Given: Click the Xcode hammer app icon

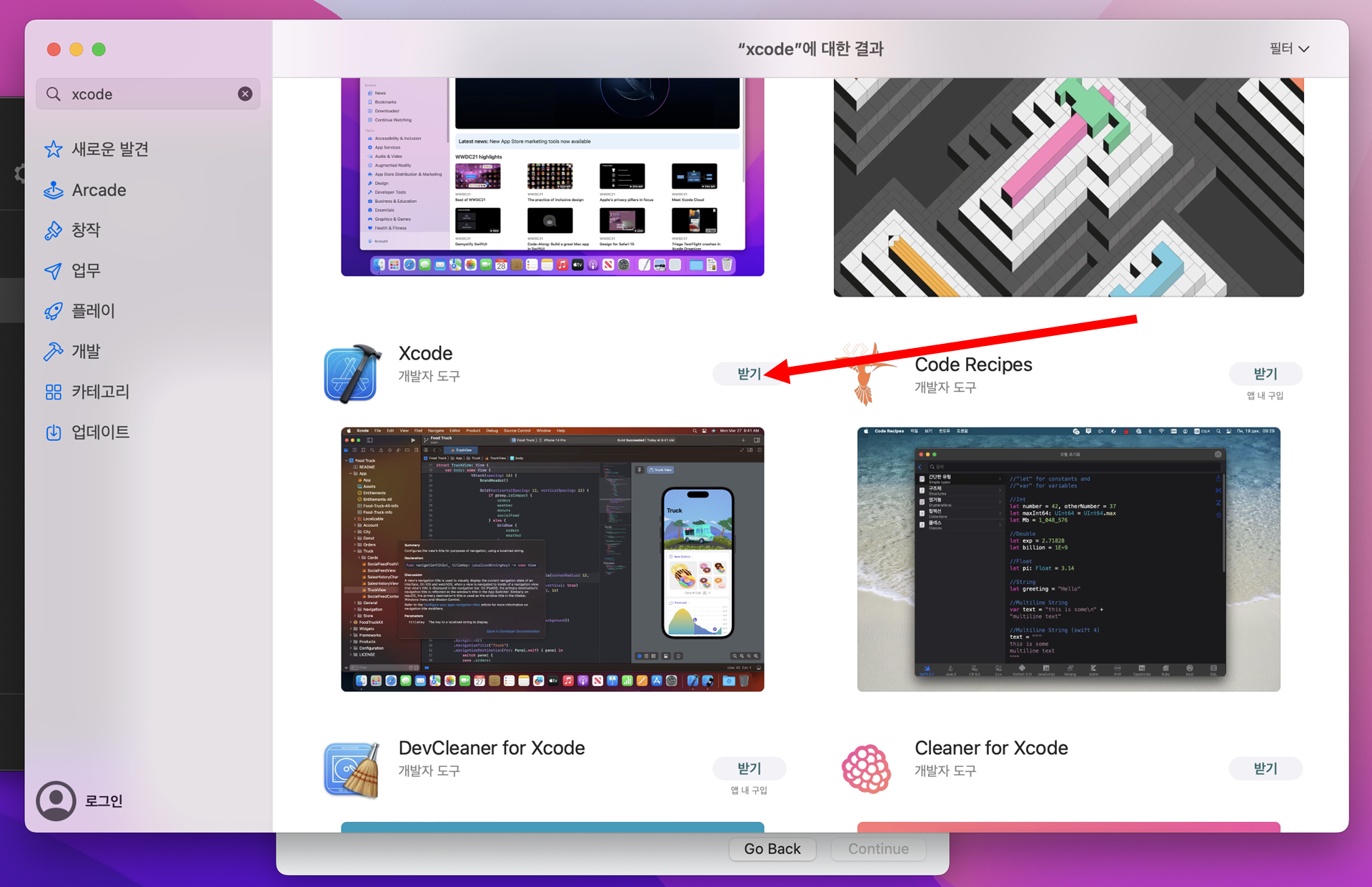Looking at the screenshot, I should click(351, 374).
